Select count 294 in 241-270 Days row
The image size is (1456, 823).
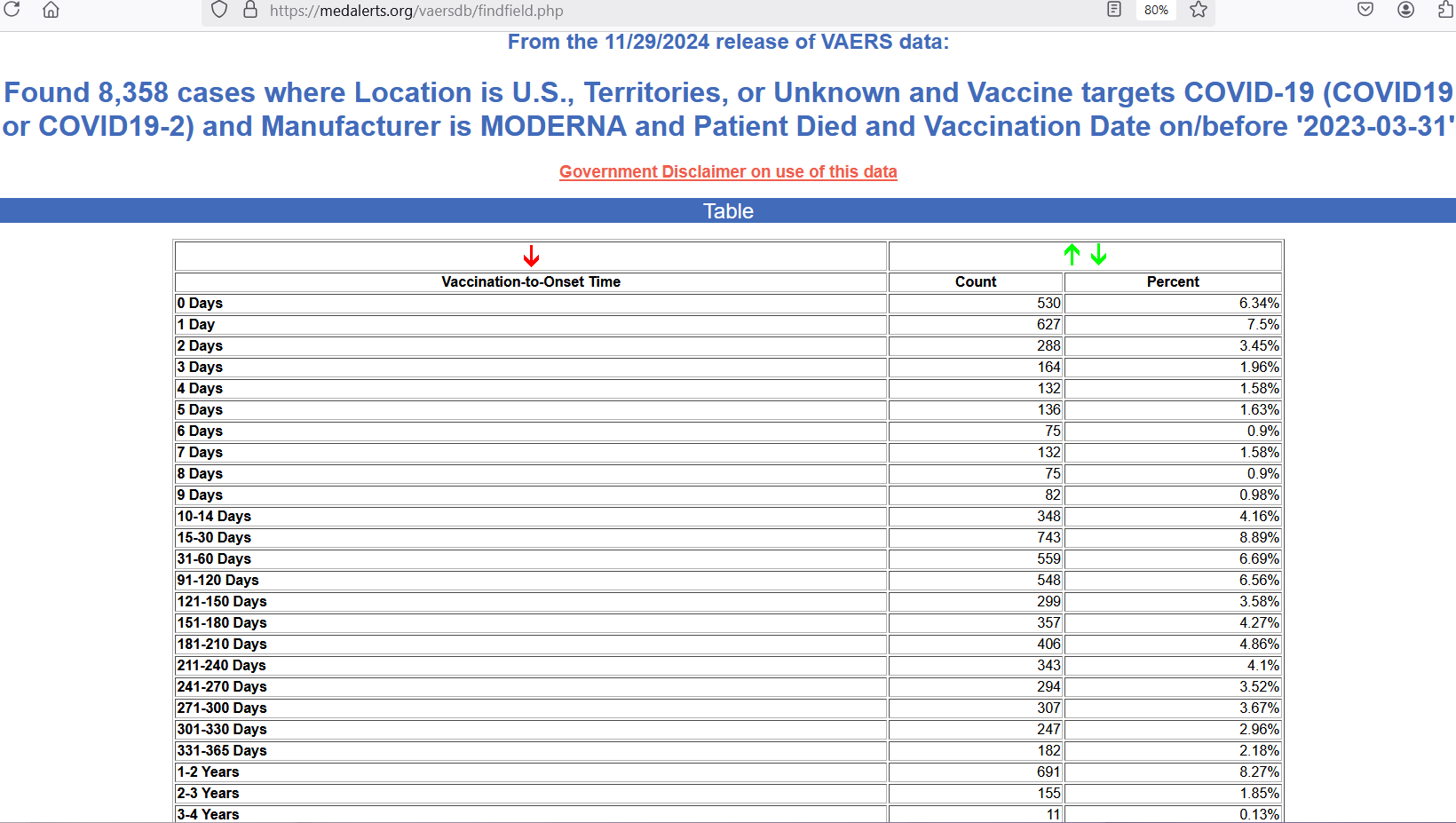point(1048,686)
